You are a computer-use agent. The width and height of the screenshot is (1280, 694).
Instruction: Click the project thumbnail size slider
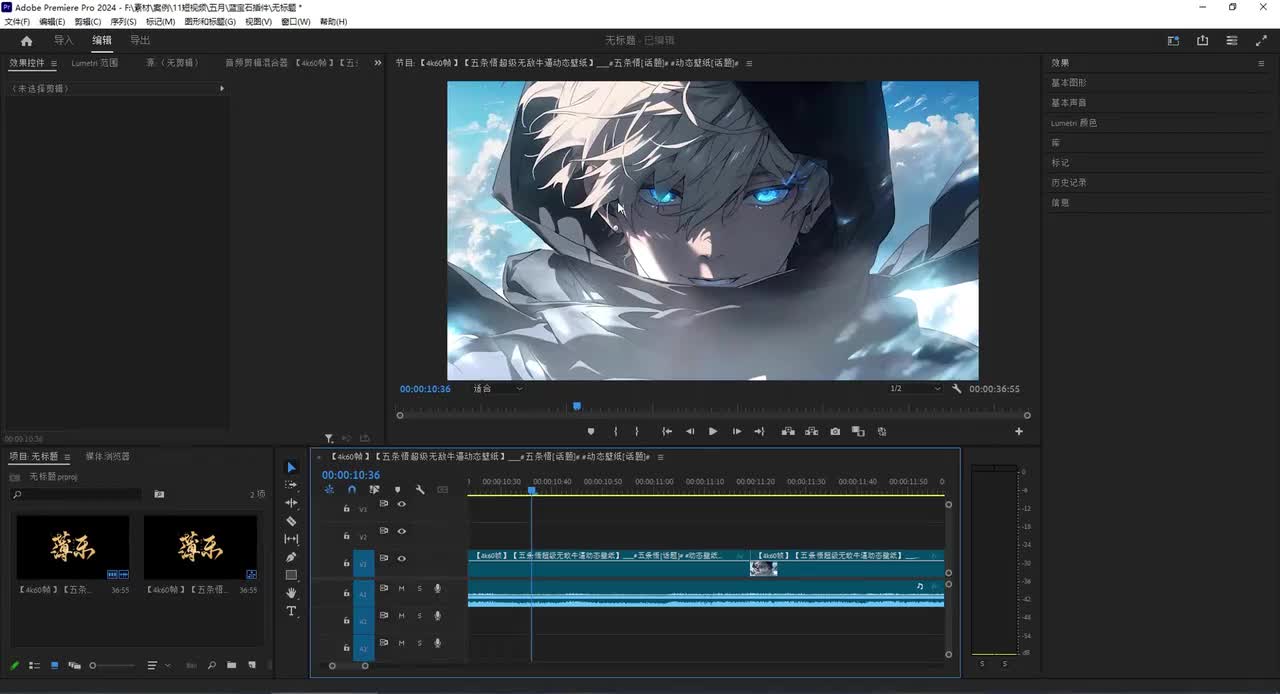click(93, 666)
